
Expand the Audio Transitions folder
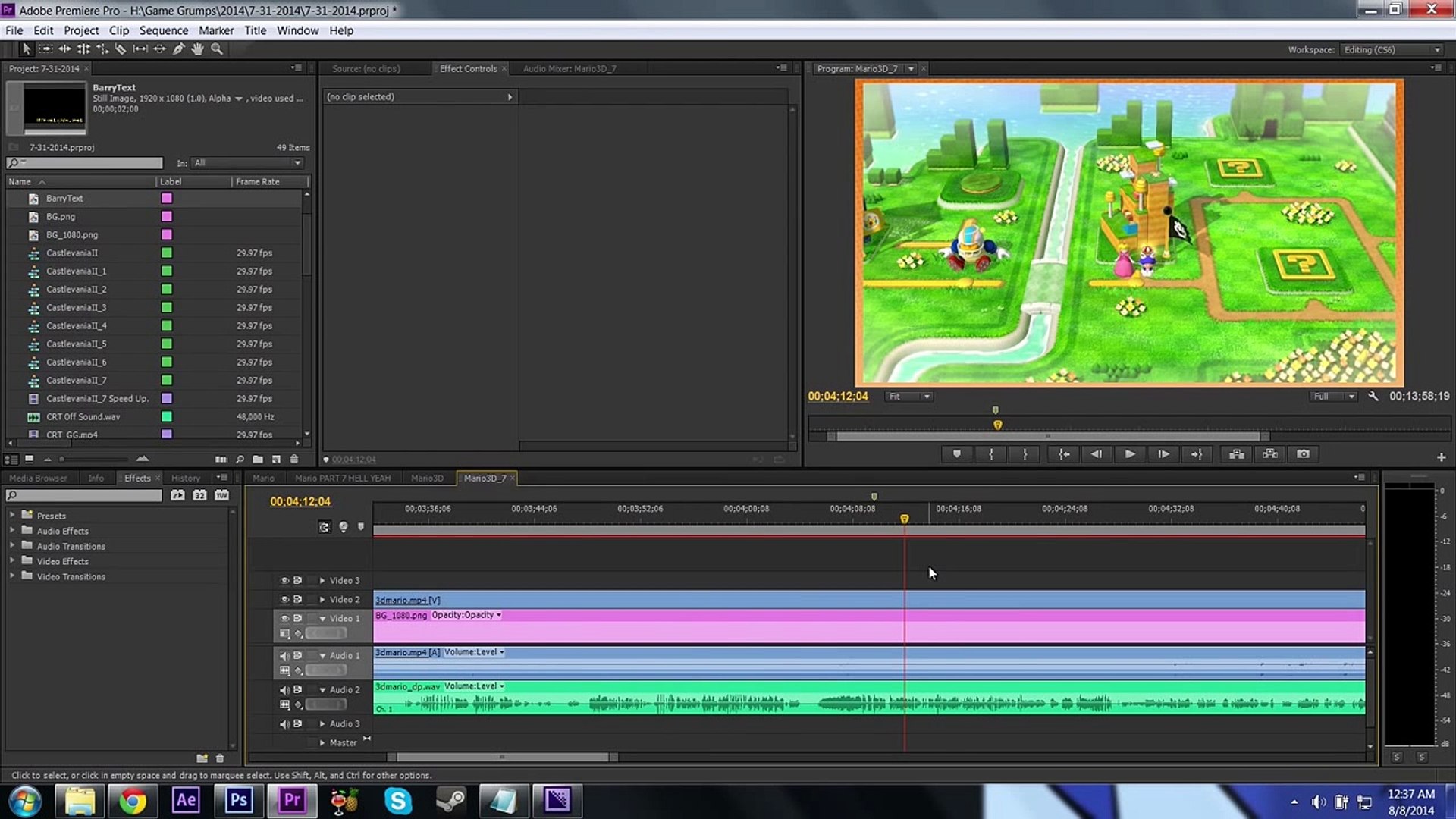coord(12,546)
